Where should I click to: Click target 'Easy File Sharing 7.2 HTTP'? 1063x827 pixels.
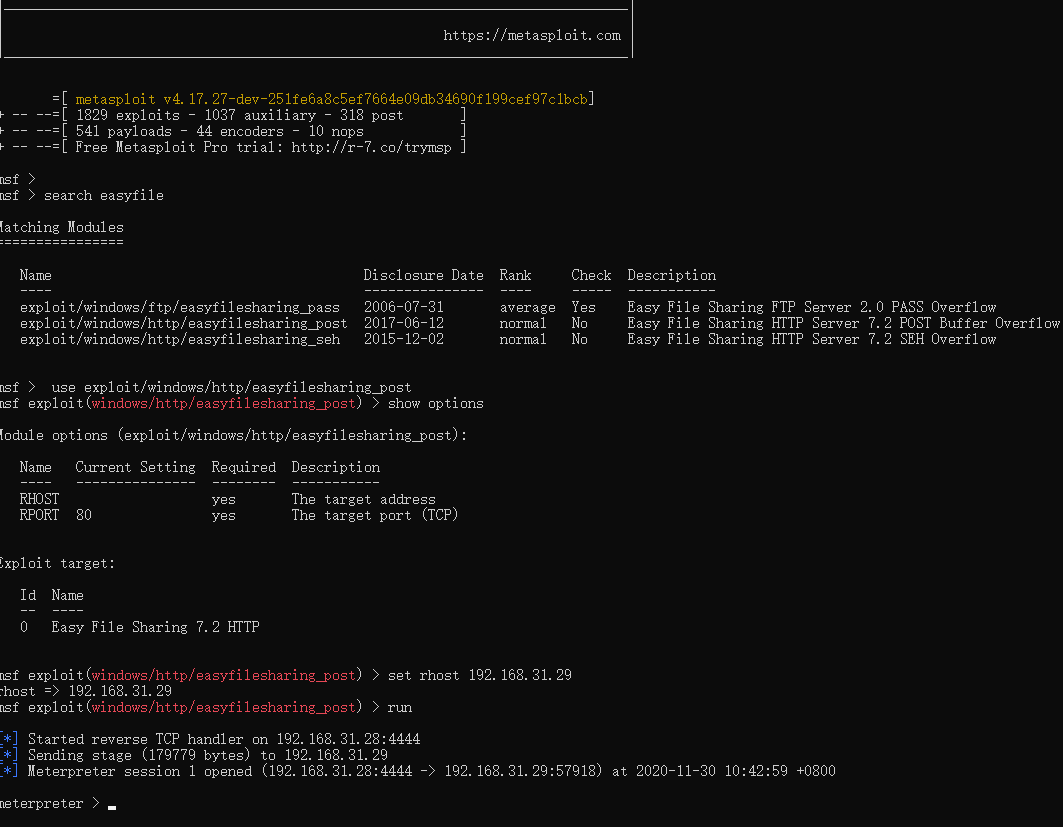click(x=155, y=627)
